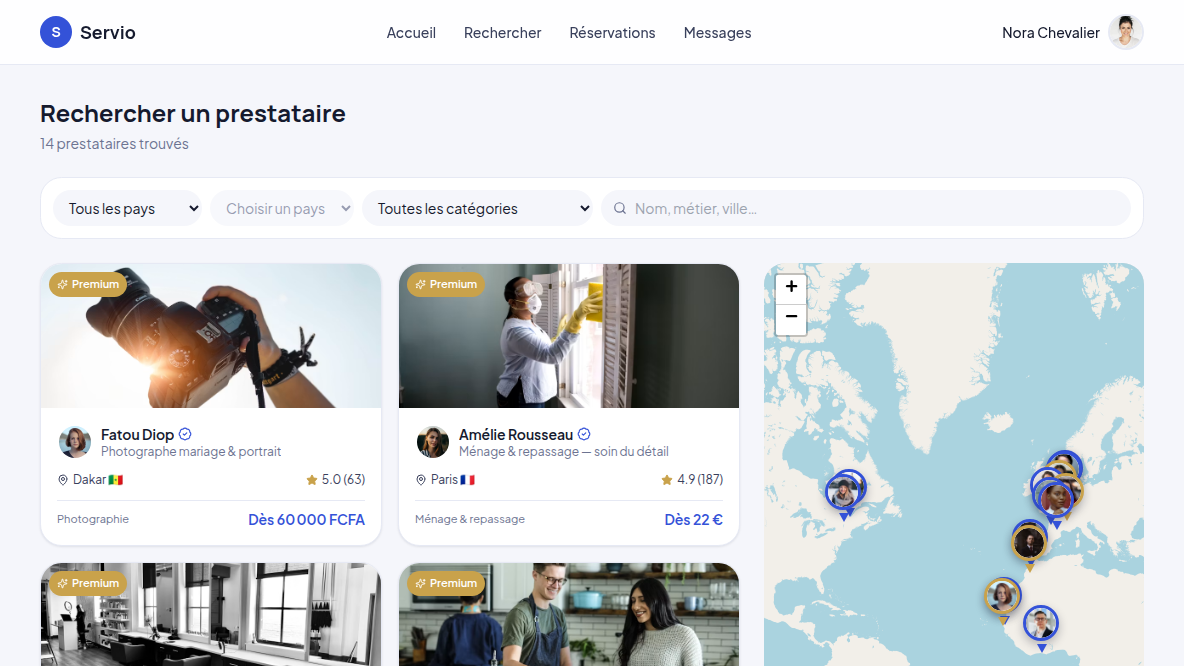
Task: Select gold map marker of red-haired woman
Action: (1002, 597)
